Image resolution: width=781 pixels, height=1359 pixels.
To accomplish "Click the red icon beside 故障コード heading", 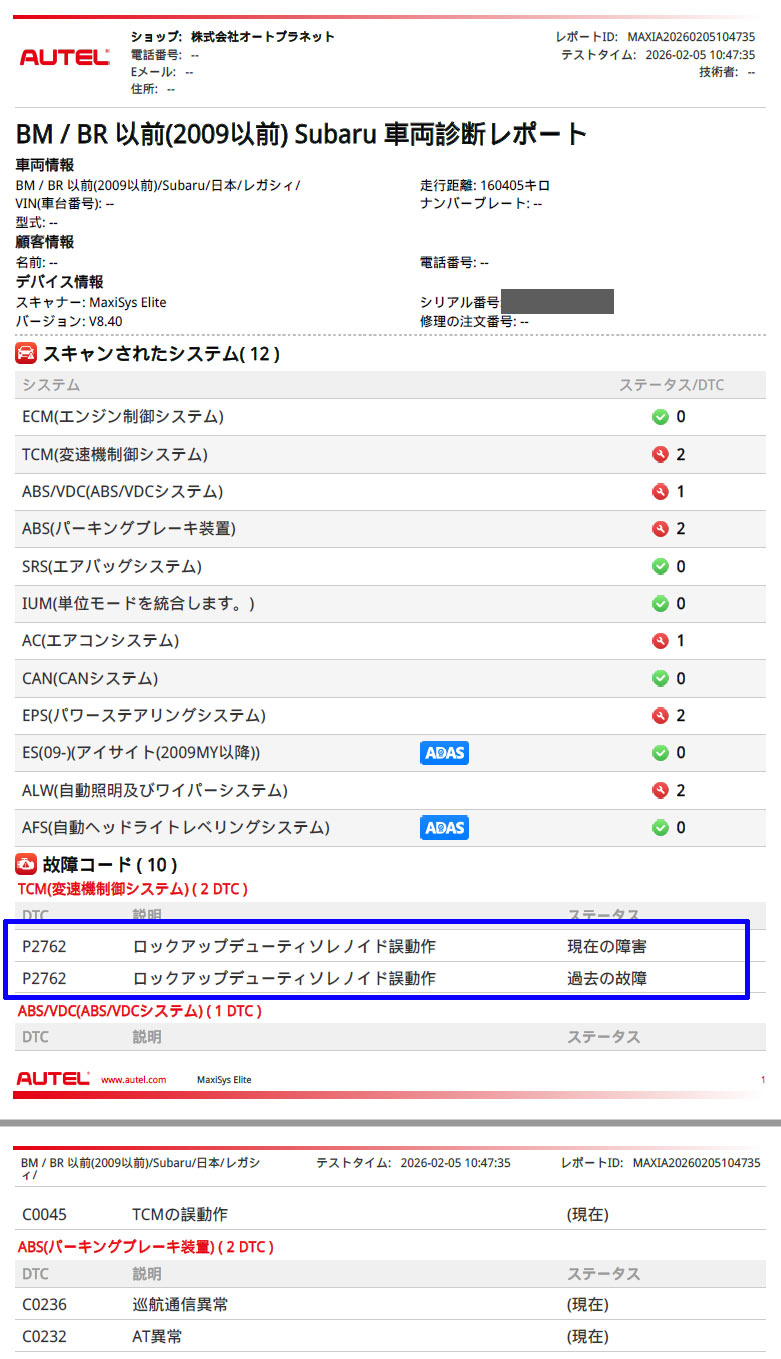I will click(x=27, y=864).
